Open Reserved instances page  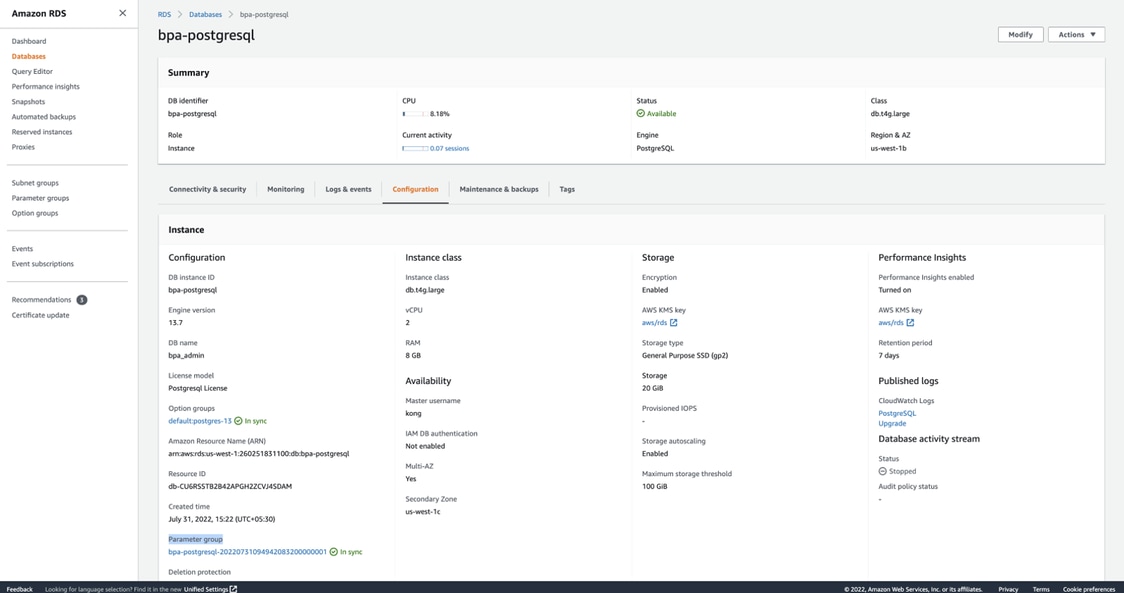[42, 131]
